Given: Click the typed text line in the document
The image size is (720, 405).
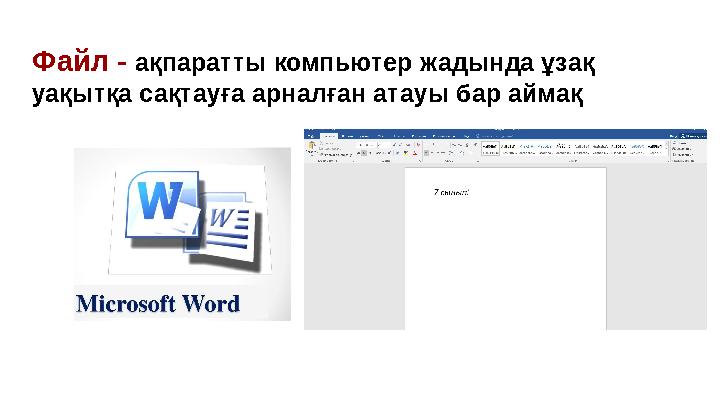Looking at the screenshot, I should click(x=451, y=192).
